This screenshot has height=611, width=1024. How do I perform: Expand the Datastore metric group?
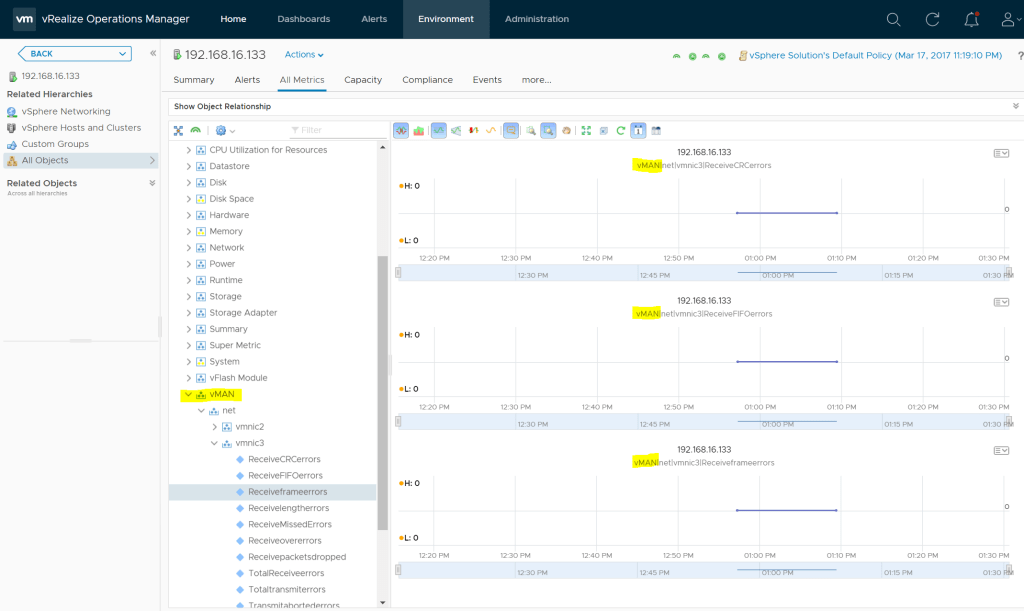[188, 166]
